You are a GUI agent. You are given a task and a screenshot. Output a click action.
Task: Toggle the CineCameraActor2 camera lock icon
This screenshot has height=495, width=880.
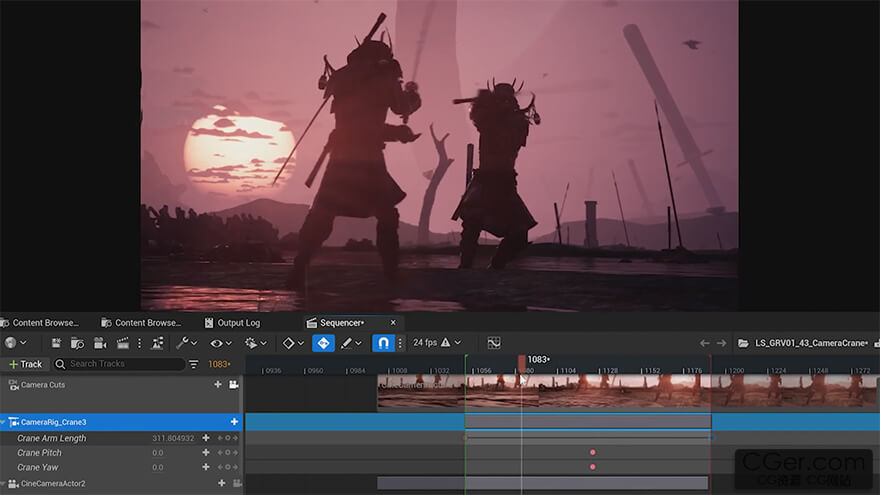(237, 483)
